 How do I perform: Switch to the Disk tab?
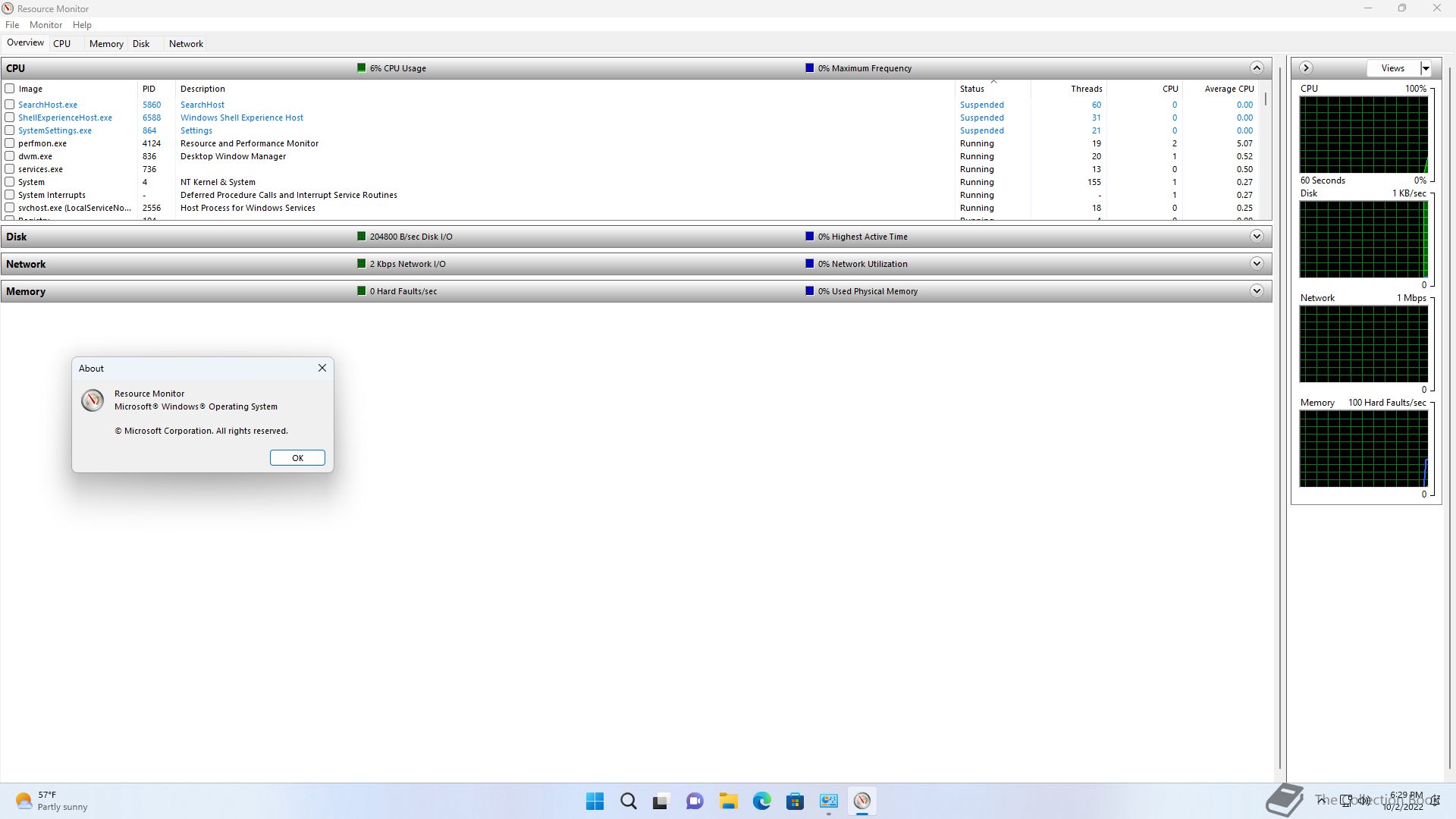click(141, 44)
